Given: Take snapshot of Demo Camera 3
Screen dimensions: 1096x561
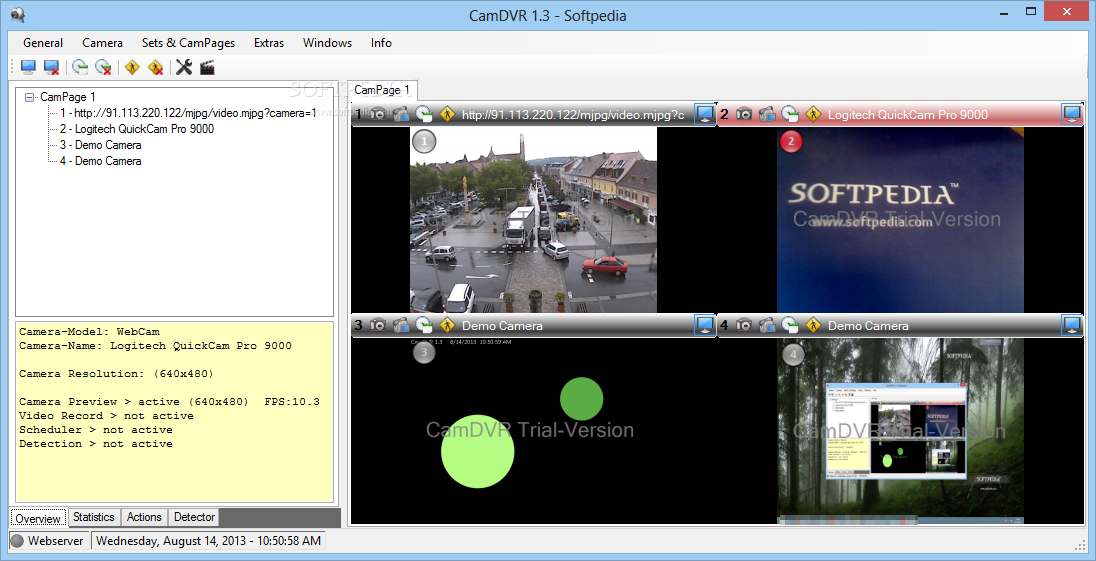Looking at the screenshot, I should coord(378,325).
